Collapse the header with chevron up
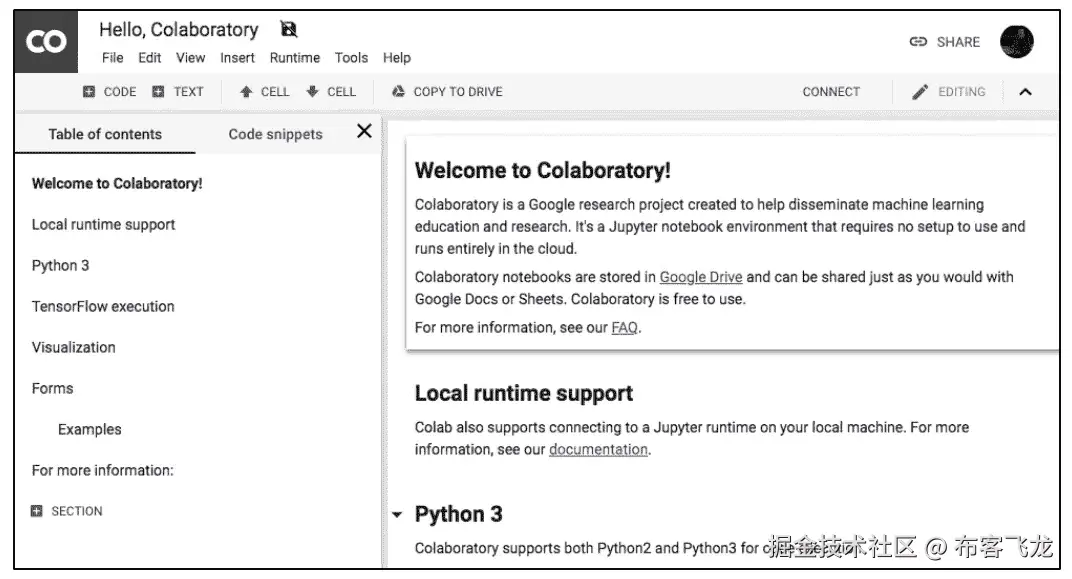Screen dimensions: 1072x579 pos(1025,92)
